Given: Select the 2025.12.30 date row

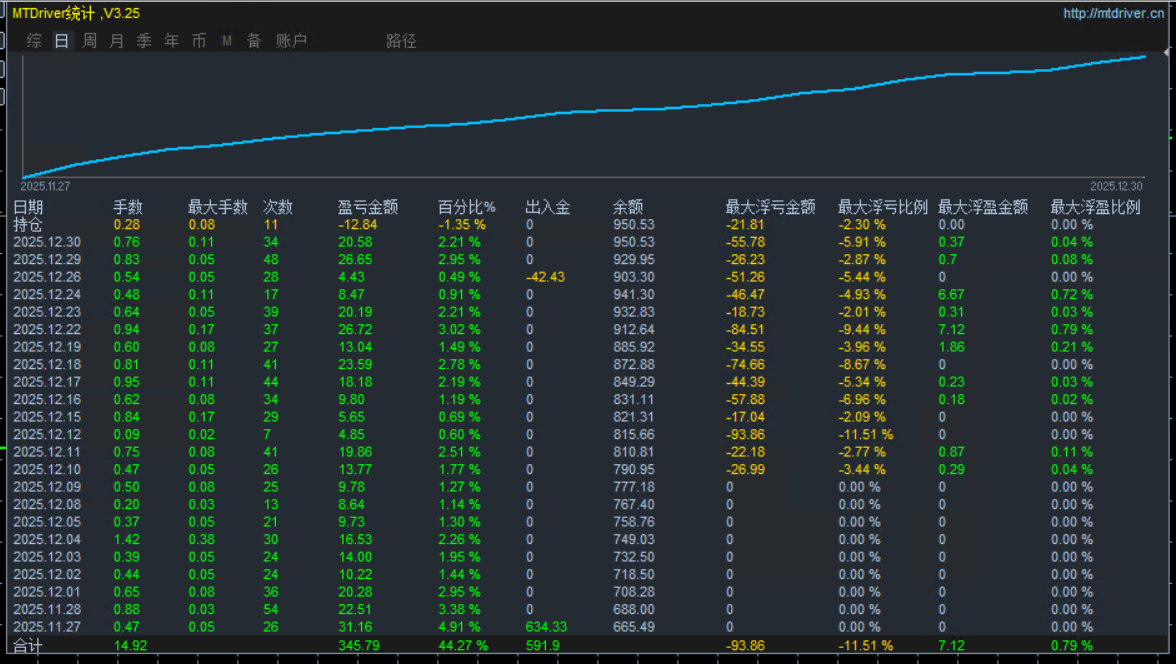Looking at the screenshot, I should pos(588,242).
